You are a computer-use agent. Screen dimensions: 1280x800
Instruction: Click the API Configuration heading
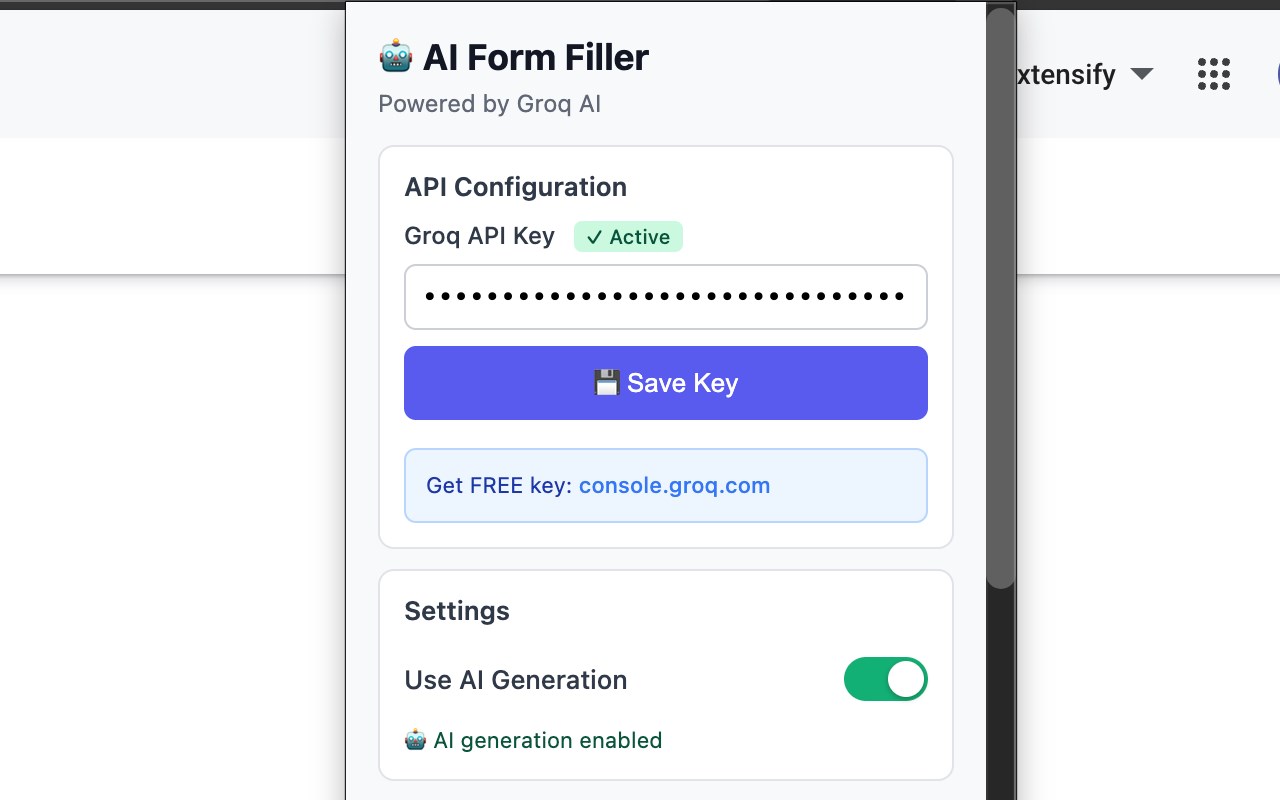tap(515, 187)
